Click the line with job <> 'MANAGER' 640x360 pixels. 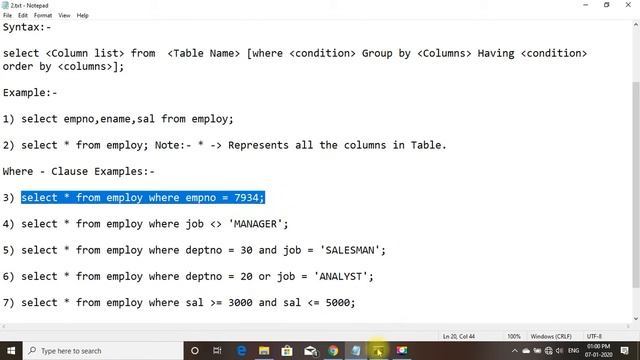click(145, 224)
